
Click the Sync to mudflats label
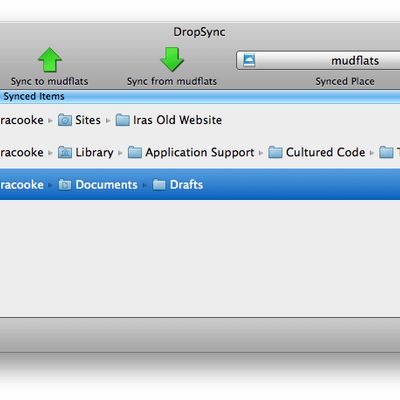click(49, 81)
